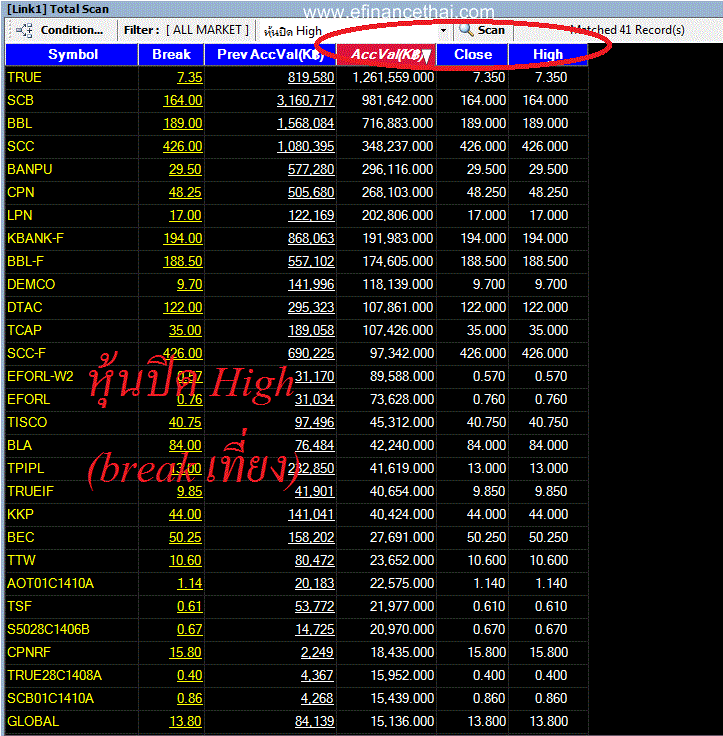
Task: Select the BBL symbol
Action: (x=20, y=123)
